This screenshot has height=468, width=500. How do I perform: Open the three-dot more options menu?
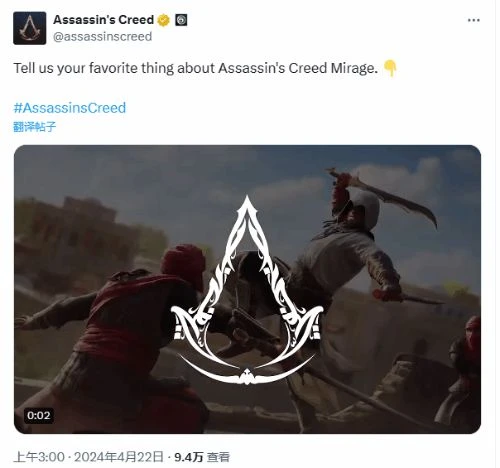[x=474, y=20]
